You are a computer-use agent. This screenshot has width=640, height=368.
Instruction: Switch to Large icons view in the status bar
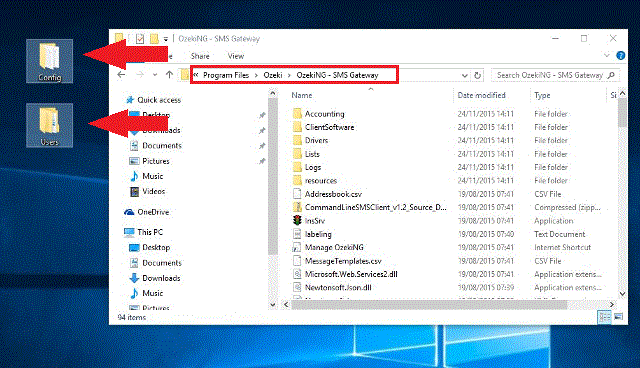(619, 317)
